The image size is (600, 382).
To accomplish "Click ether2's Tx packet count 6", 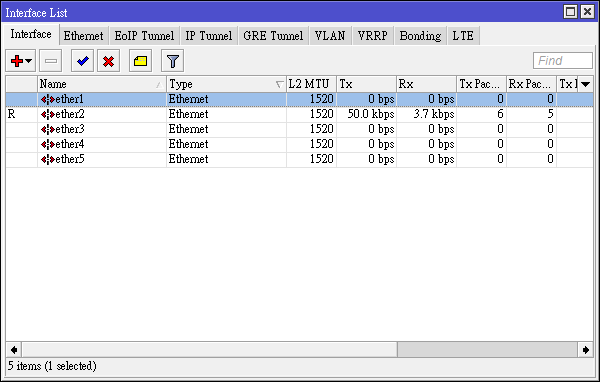I will coord(500,114).
